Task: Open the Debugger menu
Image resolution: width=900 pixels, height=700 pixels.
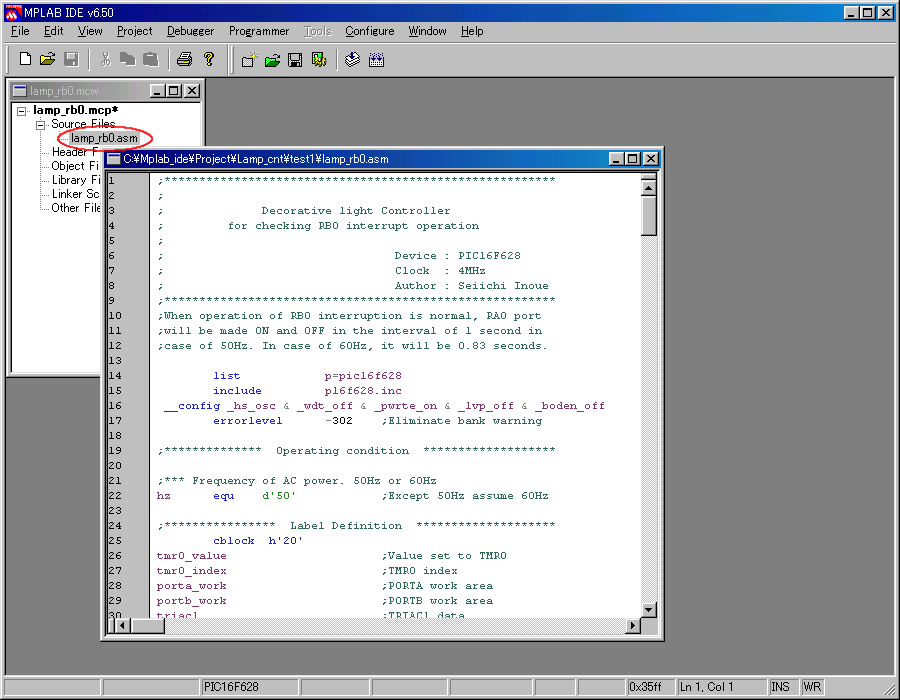Action: (190, 31)
